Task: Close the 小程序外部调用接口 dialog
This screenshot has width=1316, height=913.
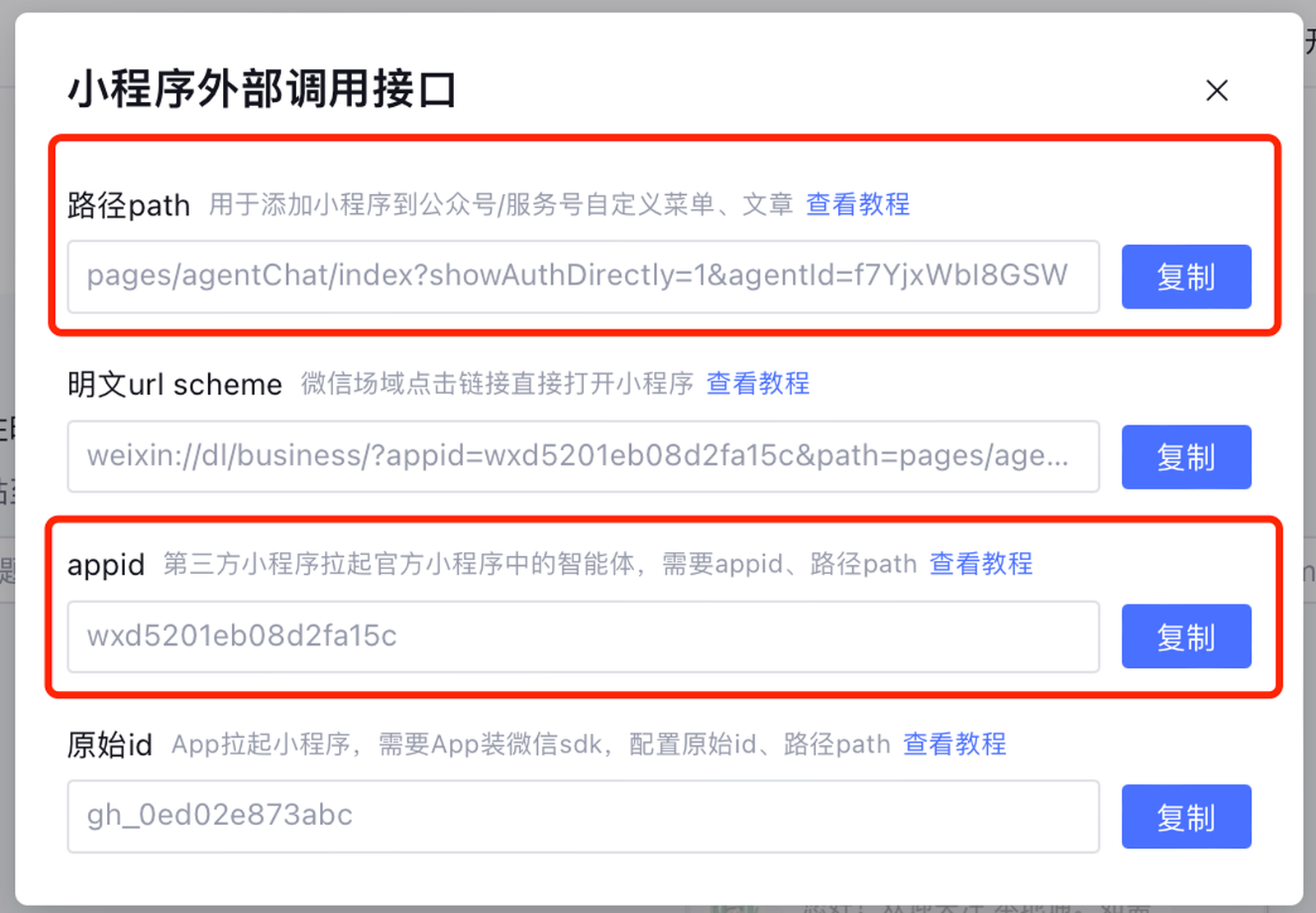Action: [x=1216, y=90]
